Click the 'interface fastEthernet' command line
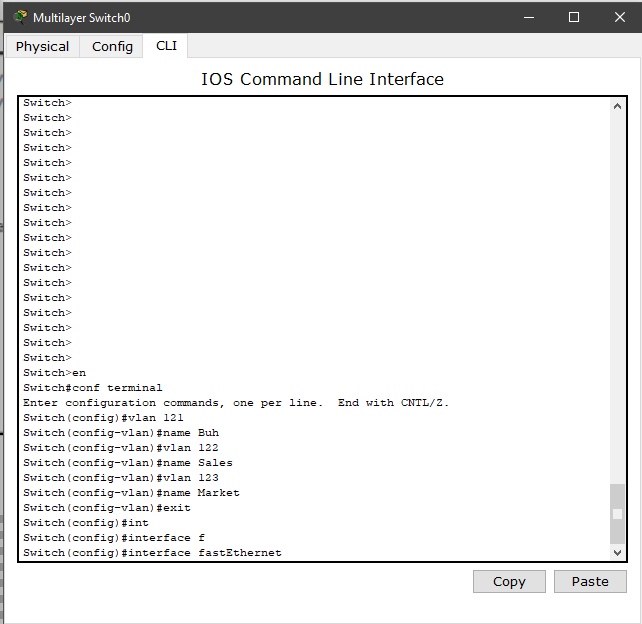 click(152, 553)
